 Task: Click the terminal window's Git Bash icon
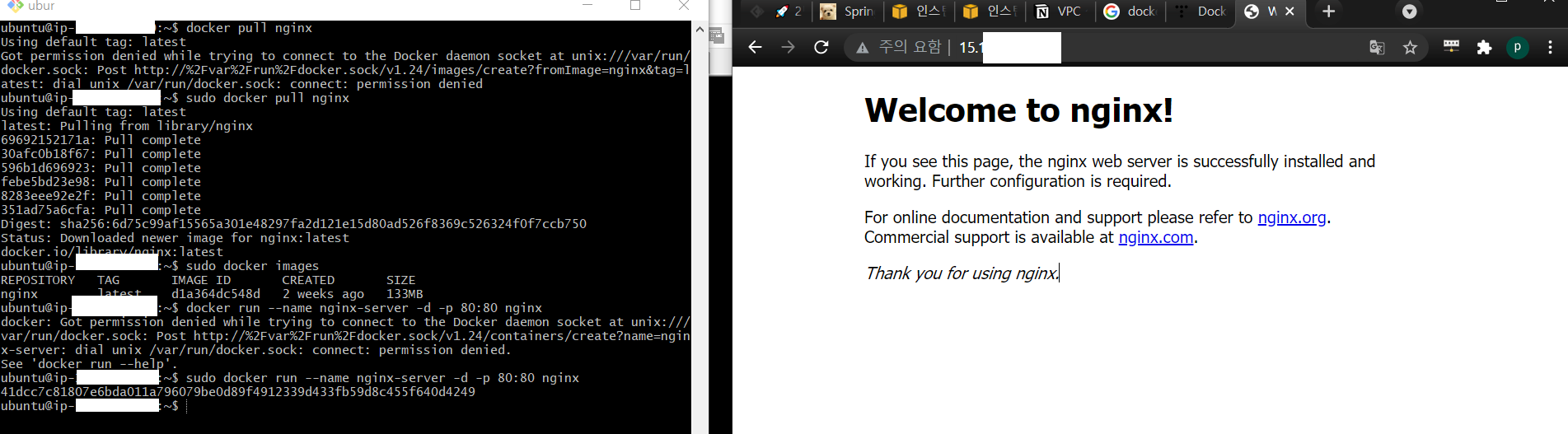(x=15, y=6)
